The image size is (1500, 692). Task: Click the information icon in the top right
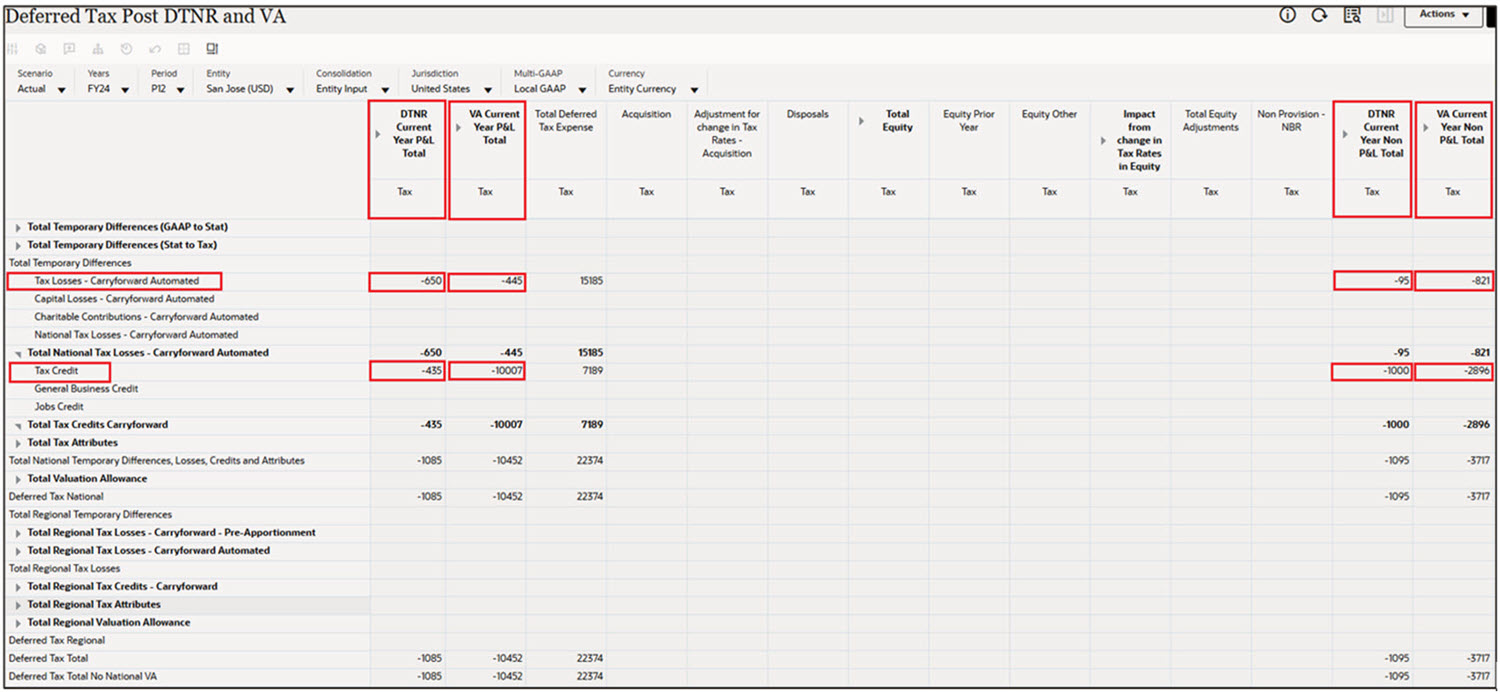pyautogui.click(x=1286, y=15)
